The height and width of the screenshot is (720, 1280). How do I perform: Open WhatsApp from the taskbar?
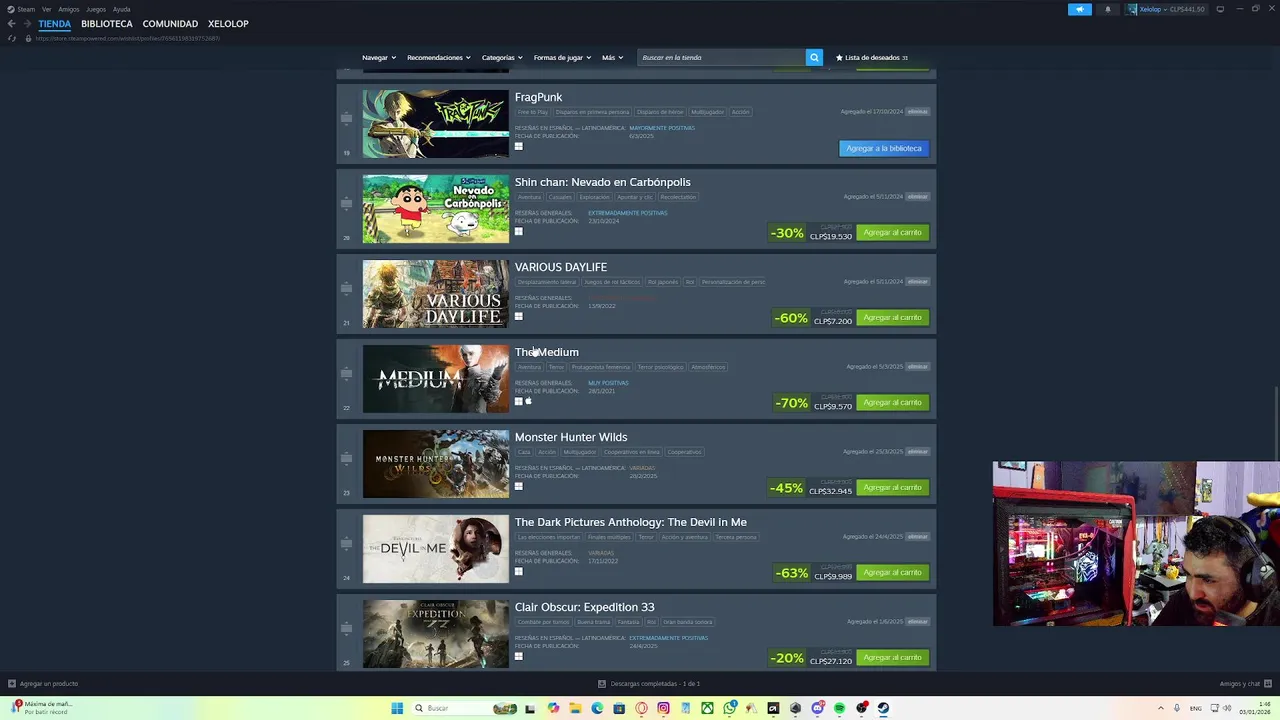point(729,708)
